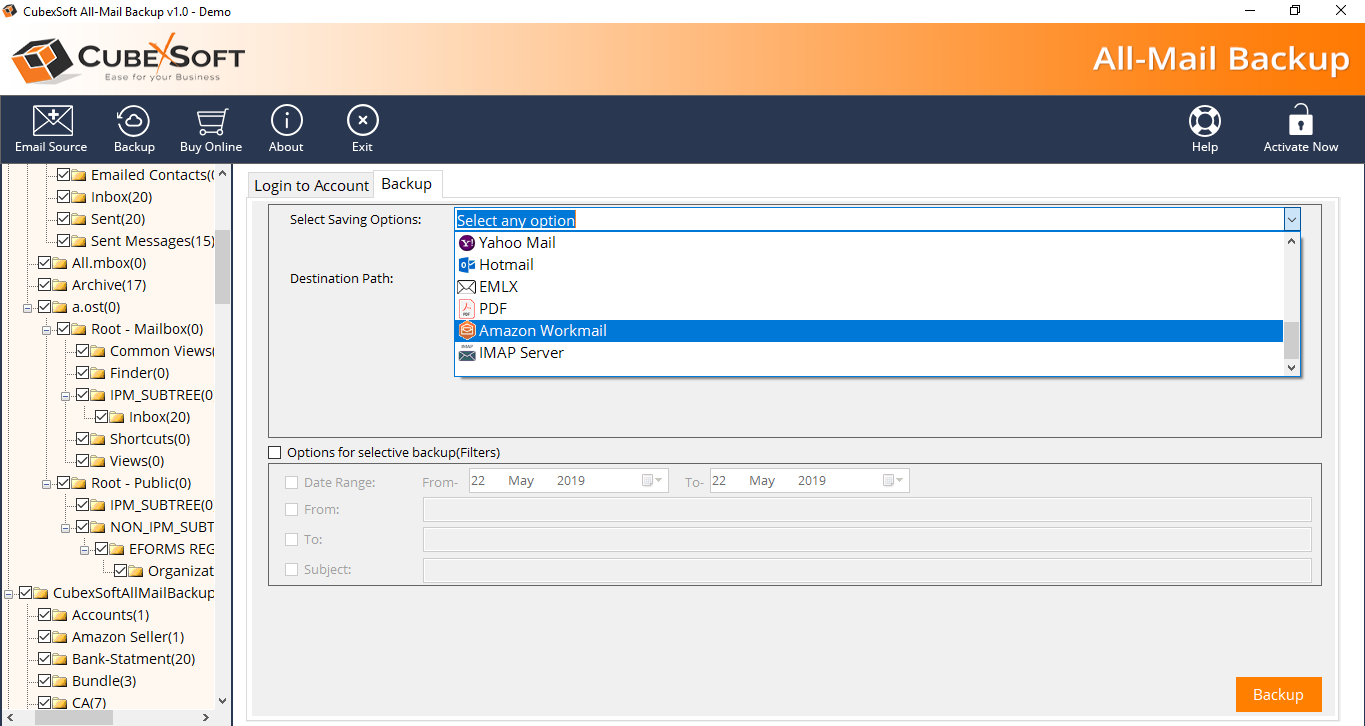Click the Subject filter input field
The height and width of the screenshot is (726, 1365).
867,570
